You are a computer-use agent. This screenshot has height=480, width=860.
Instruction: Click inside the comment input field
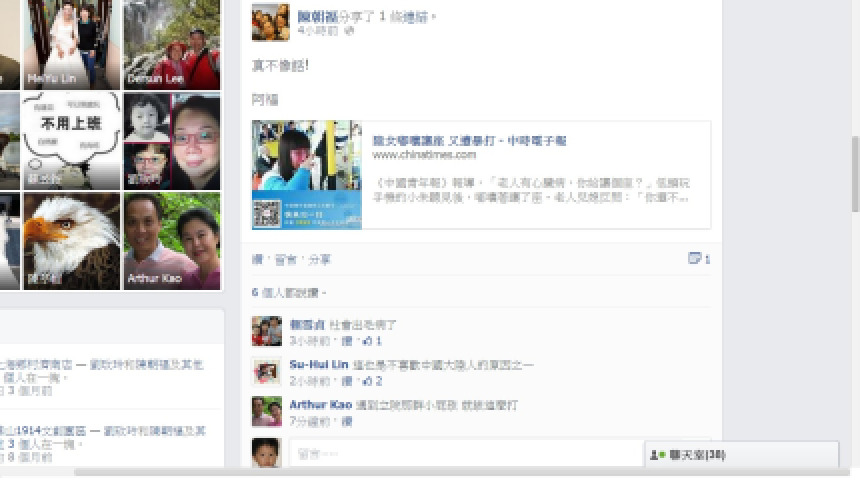[x=466, y=453]
